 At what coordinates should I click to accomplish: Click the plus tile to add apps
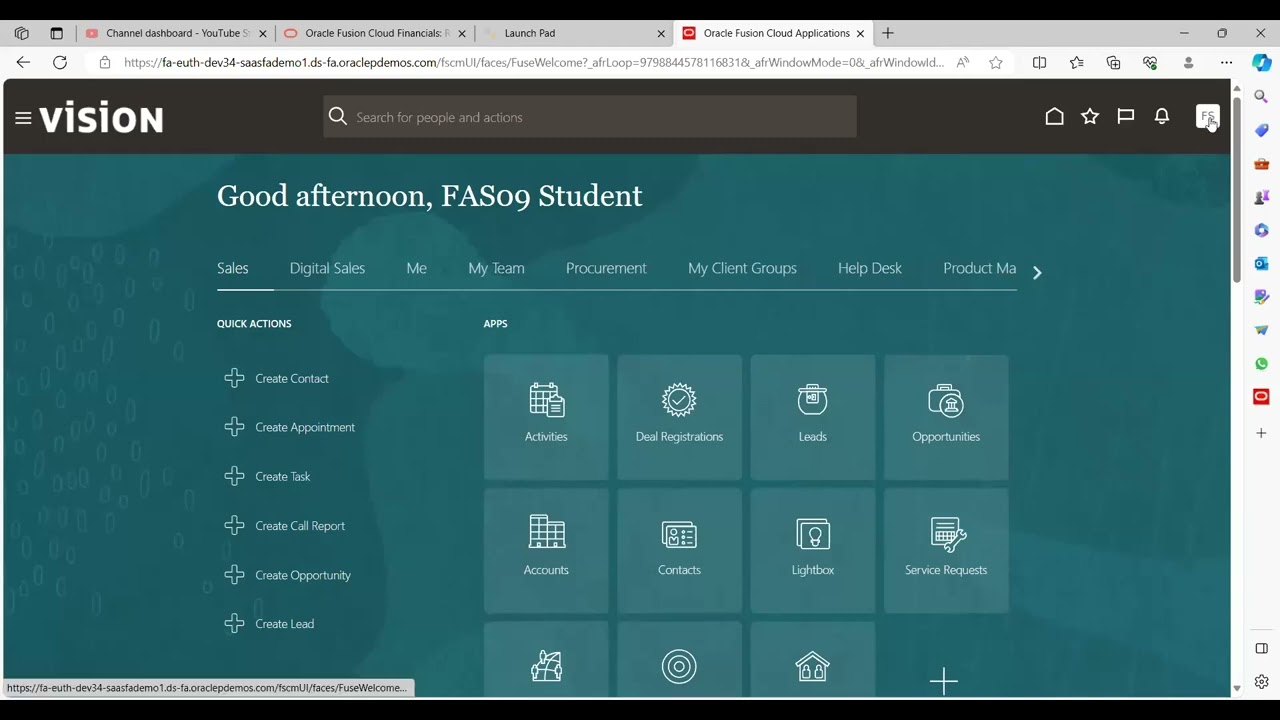[x=944, y=681]
